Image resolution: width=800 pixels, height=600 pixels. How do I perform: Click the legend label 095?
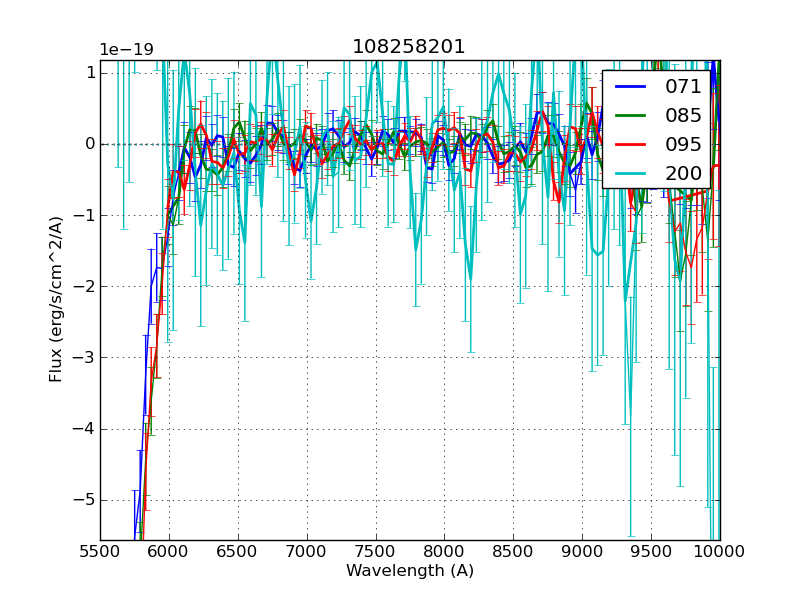683,144
